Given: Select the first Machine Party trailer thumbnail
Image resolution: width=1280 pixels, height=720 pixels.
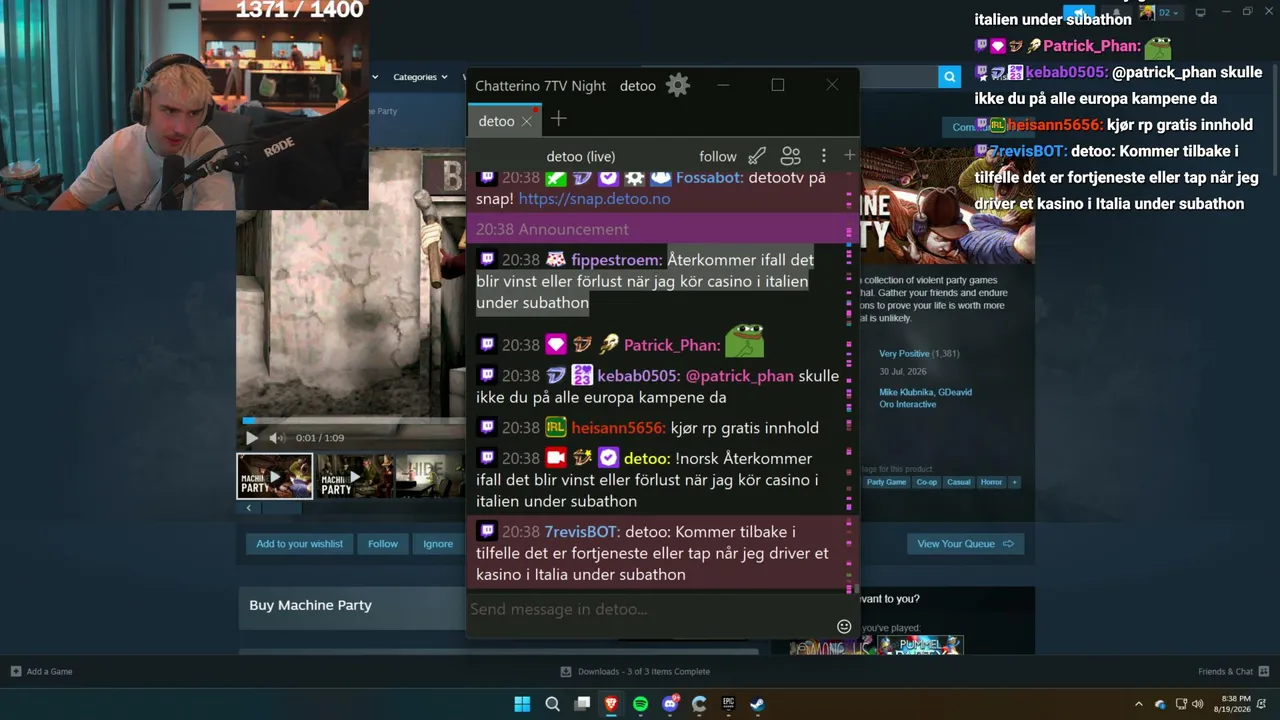Looking at the screenshot, I should tap(275, 476).
